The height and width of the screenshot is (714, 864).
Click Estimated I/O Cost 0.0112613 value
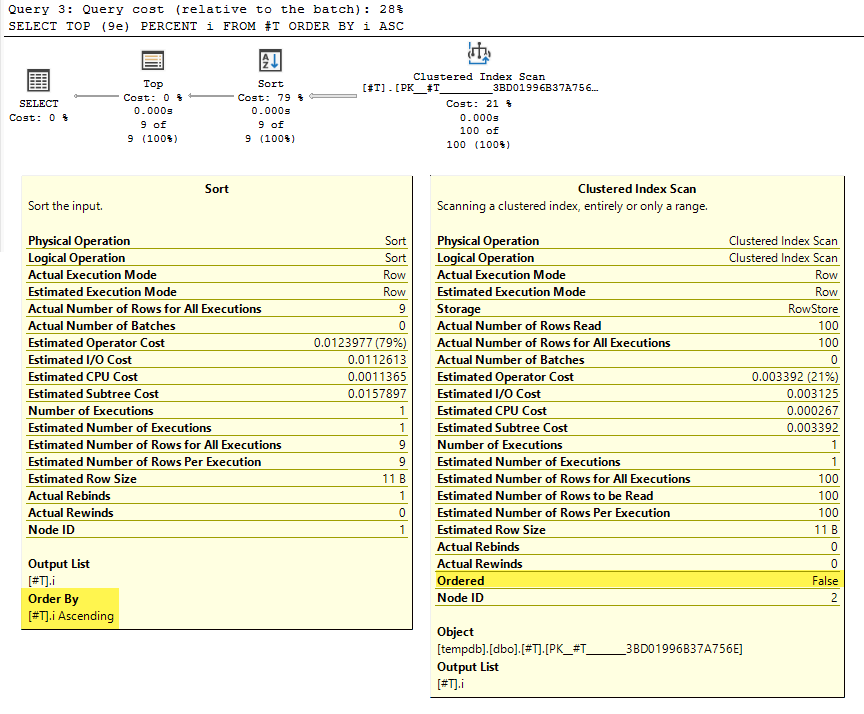377,360
